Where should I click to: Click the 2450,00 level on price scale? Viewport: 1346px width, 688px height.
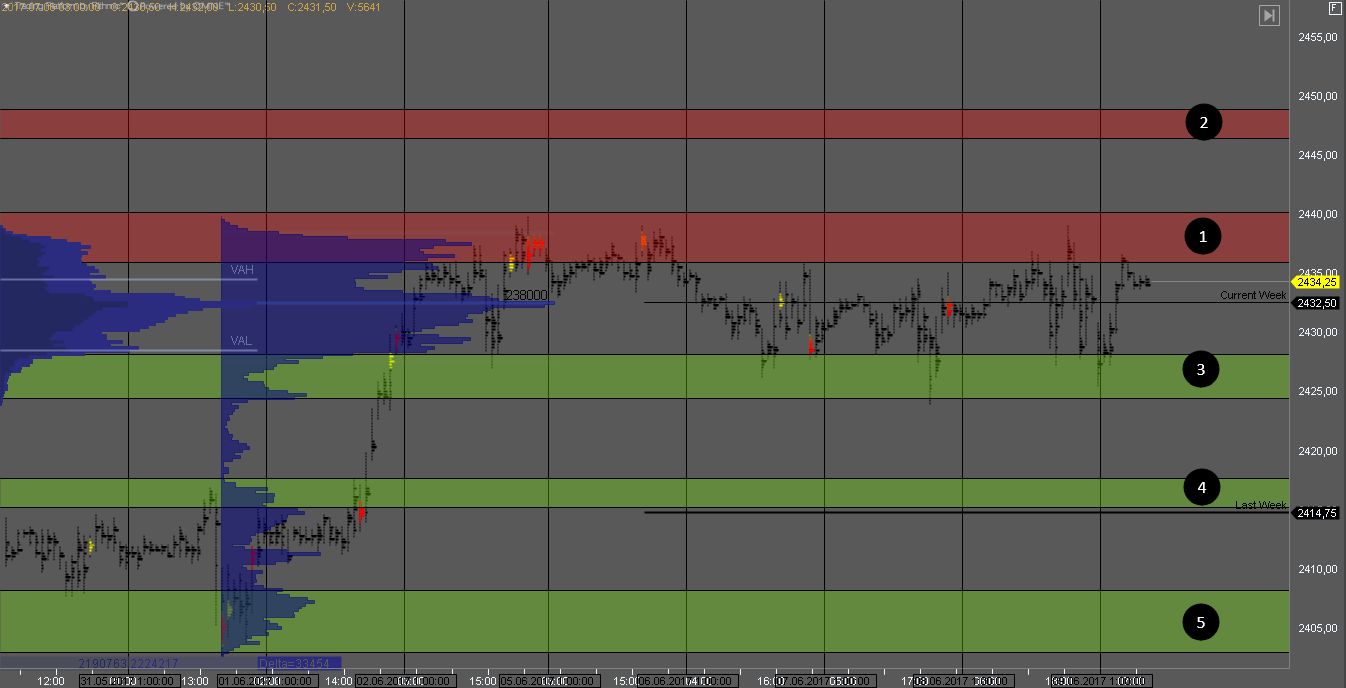point(1317,96)
